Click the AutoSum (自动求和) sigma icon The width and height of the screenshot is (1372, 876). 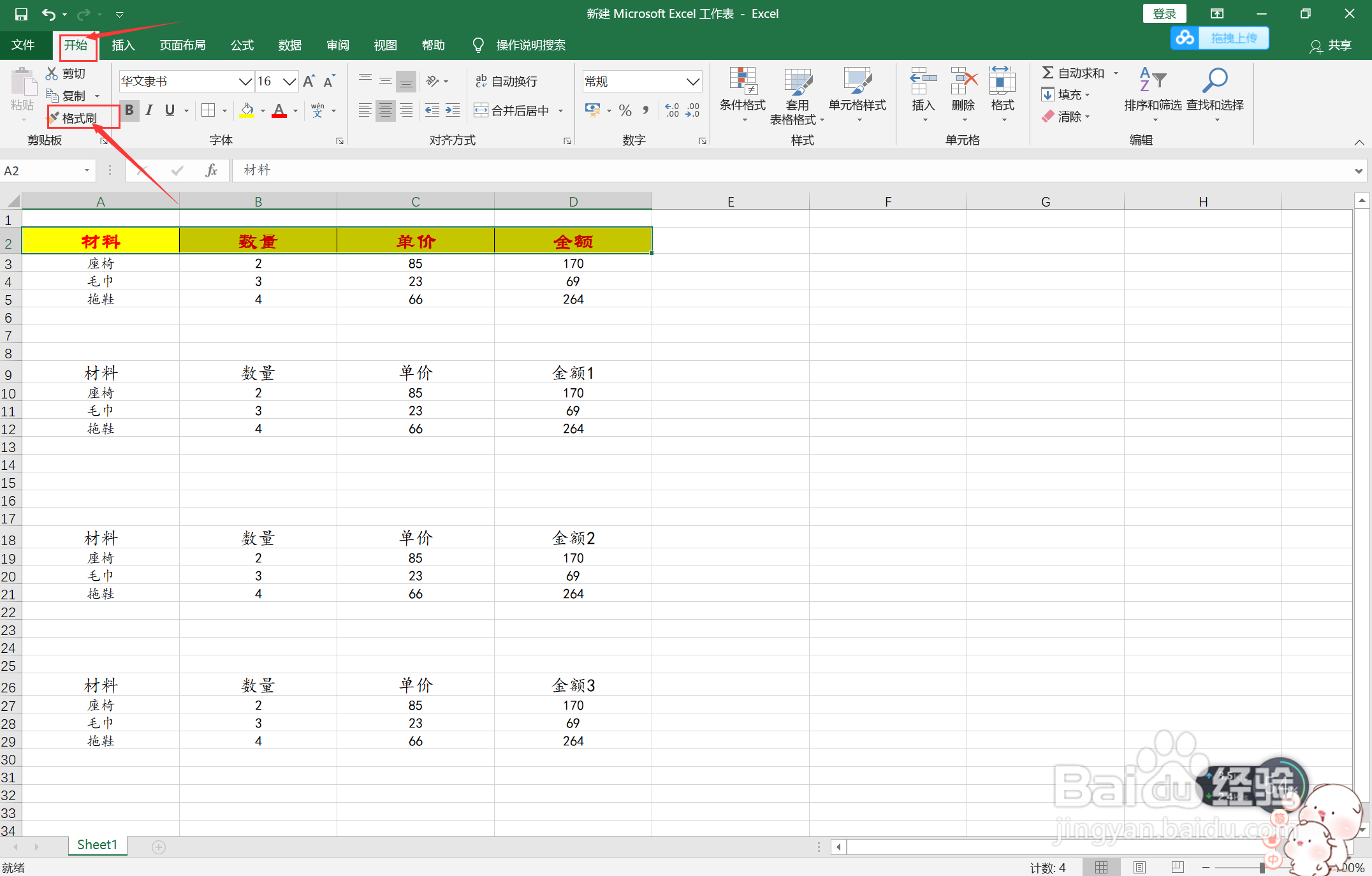[1047, 73]
